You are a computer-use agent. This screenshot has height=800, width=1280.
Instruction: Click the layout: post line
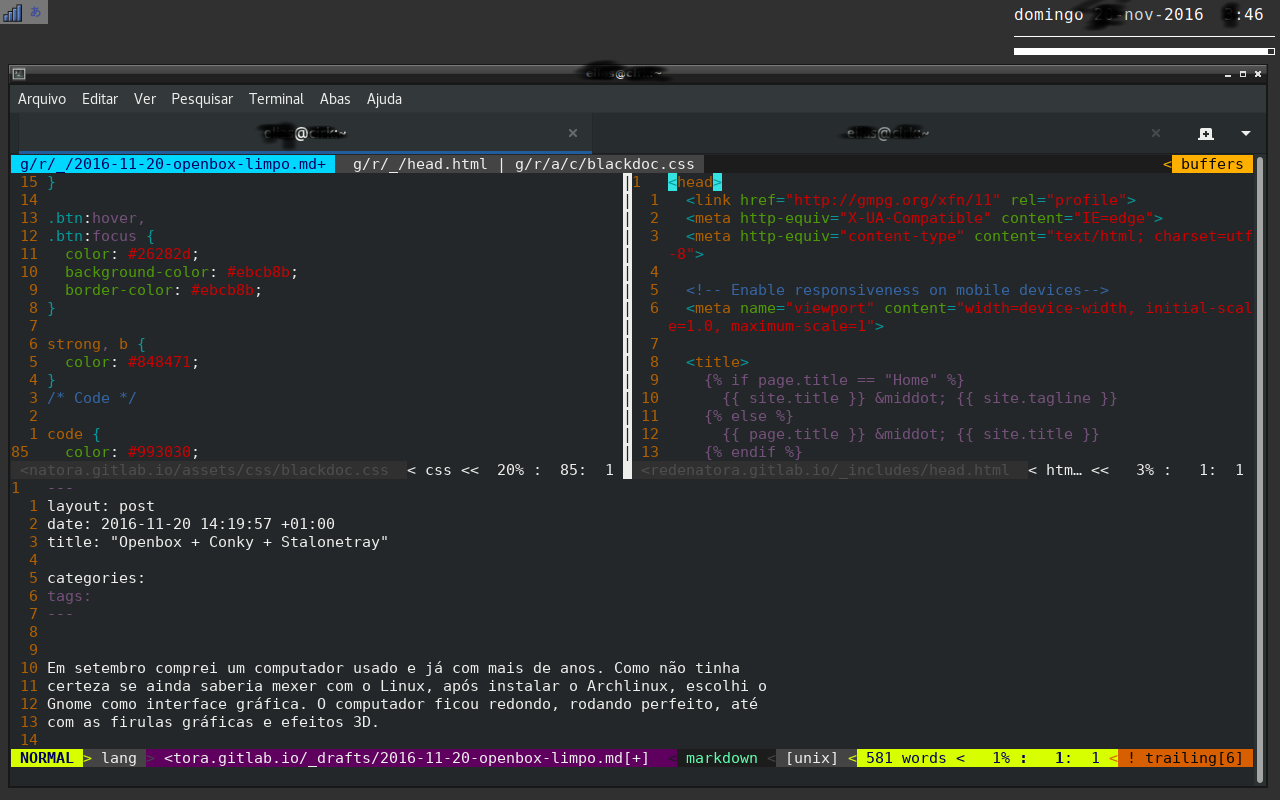(101, 506)
